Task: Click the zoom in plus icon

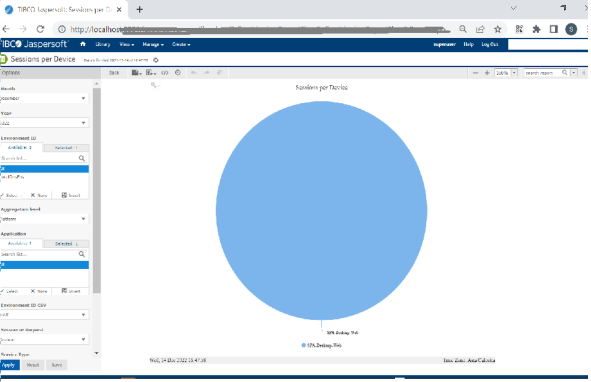Action: tap(487, 73)
